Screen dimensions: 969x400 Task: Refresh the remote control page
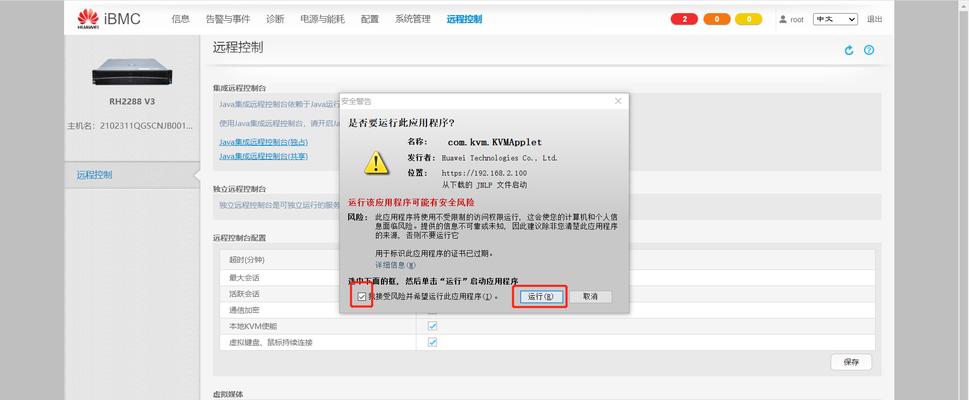coord(848,50)
